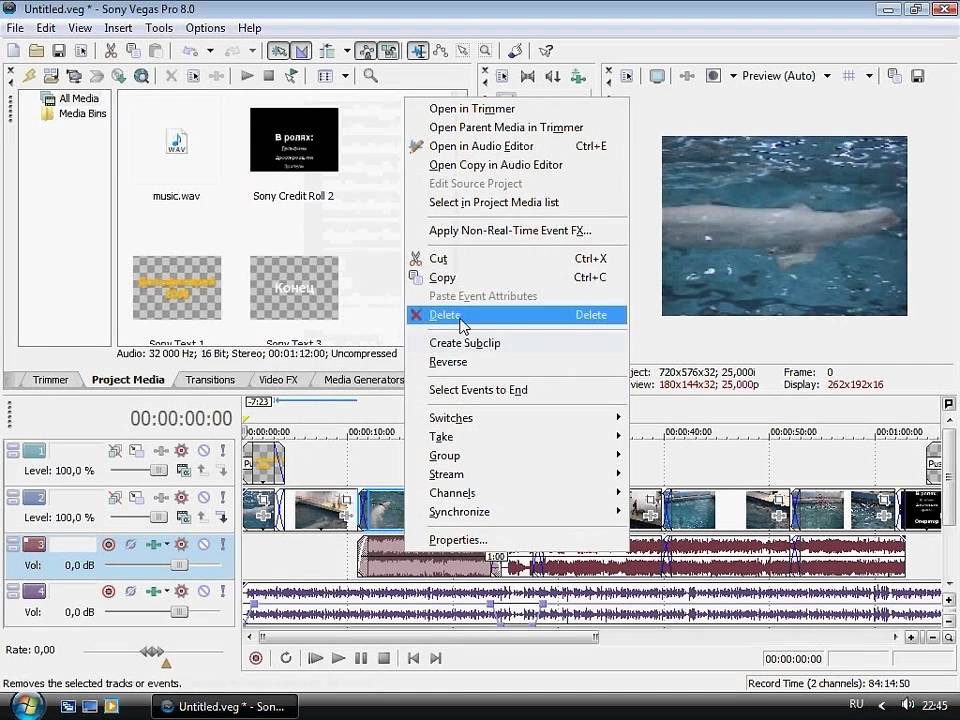Click the Copy icon in main toolbar
960x720 pixels.
pyautogui.click(x=133, y=51)
